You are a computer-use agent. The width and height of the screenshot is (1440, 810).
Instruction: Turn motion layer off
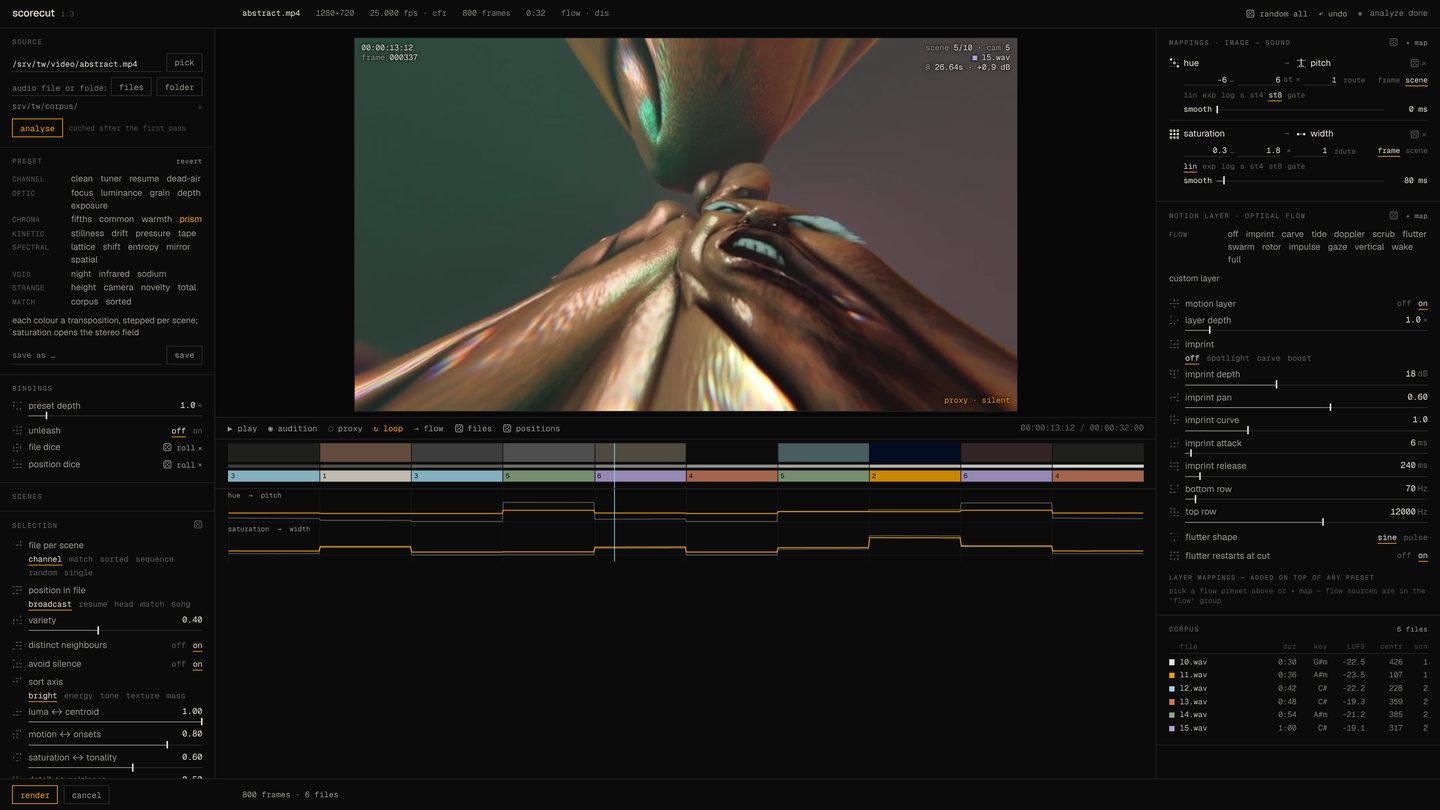click(1404, 304)
